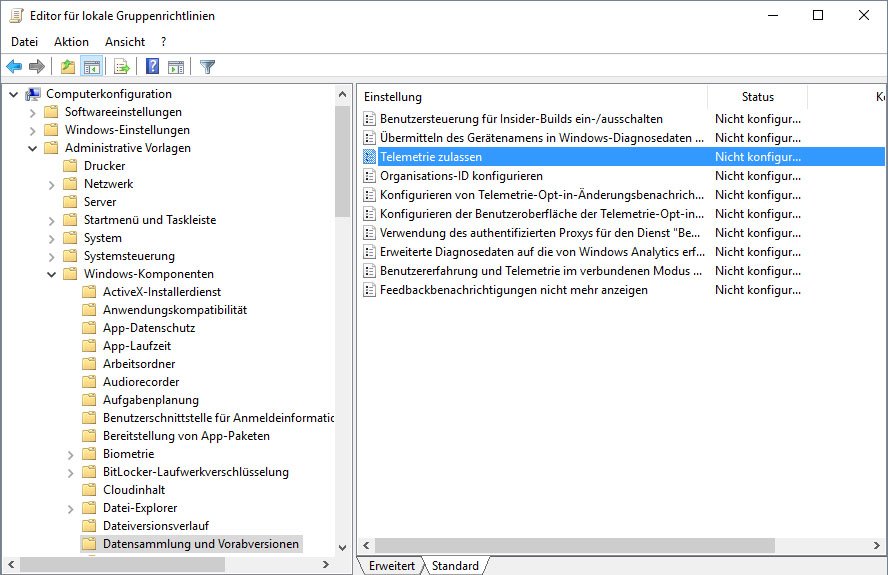Open the Datei menu
The width and height of the screenshot is (888, 575).
click(24, 42)
